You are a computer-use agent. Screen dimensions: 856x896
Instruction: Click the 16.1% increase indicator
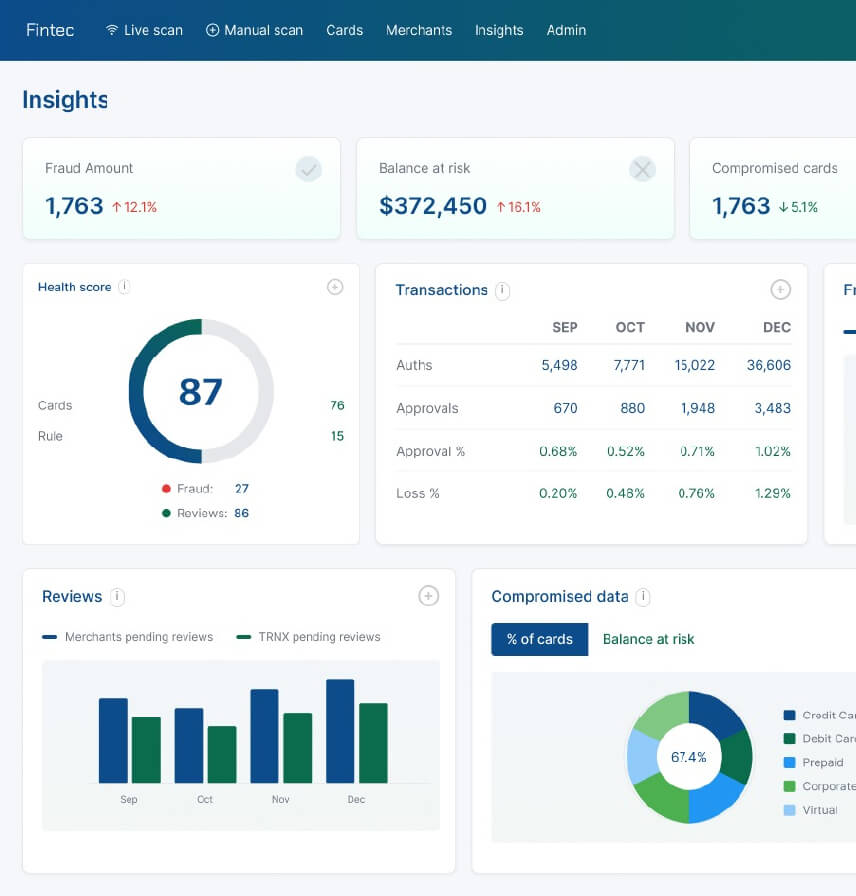[518, 207]
